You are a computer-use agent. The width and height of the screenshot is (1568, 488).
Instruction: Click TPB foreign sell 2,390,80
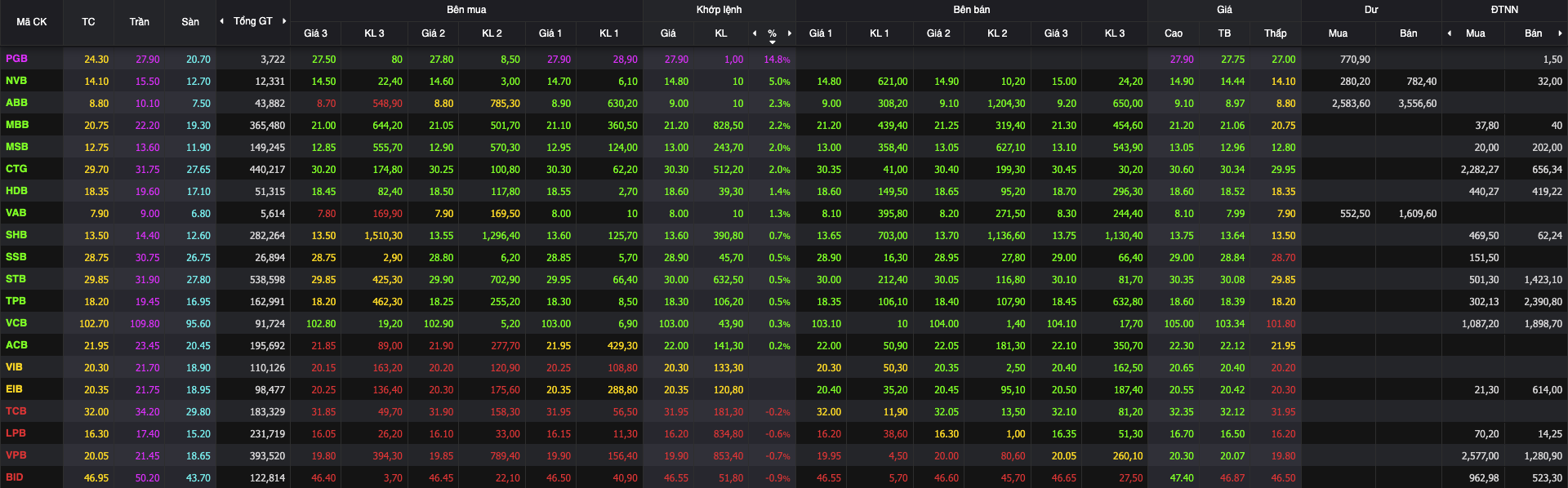click(1543, 302)
